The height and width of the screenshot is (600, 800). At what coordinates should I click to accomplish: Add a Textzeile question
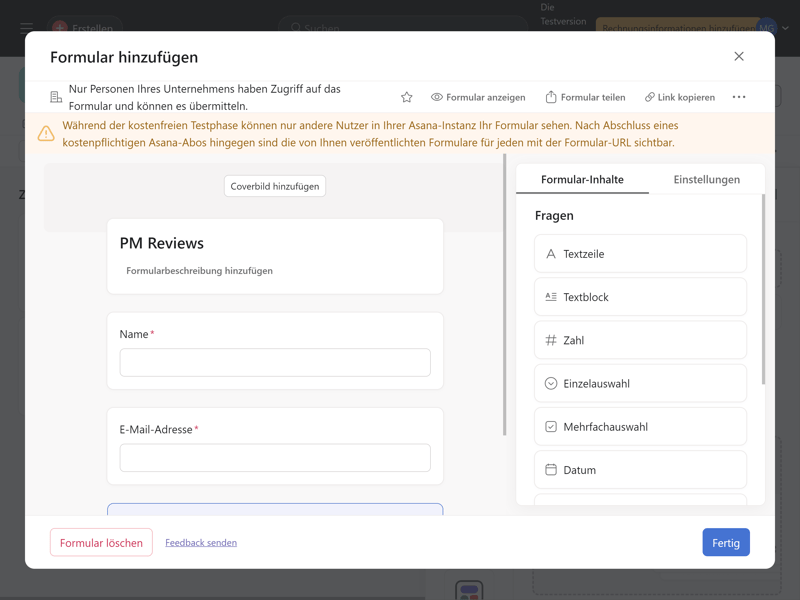tap(640, 254)
